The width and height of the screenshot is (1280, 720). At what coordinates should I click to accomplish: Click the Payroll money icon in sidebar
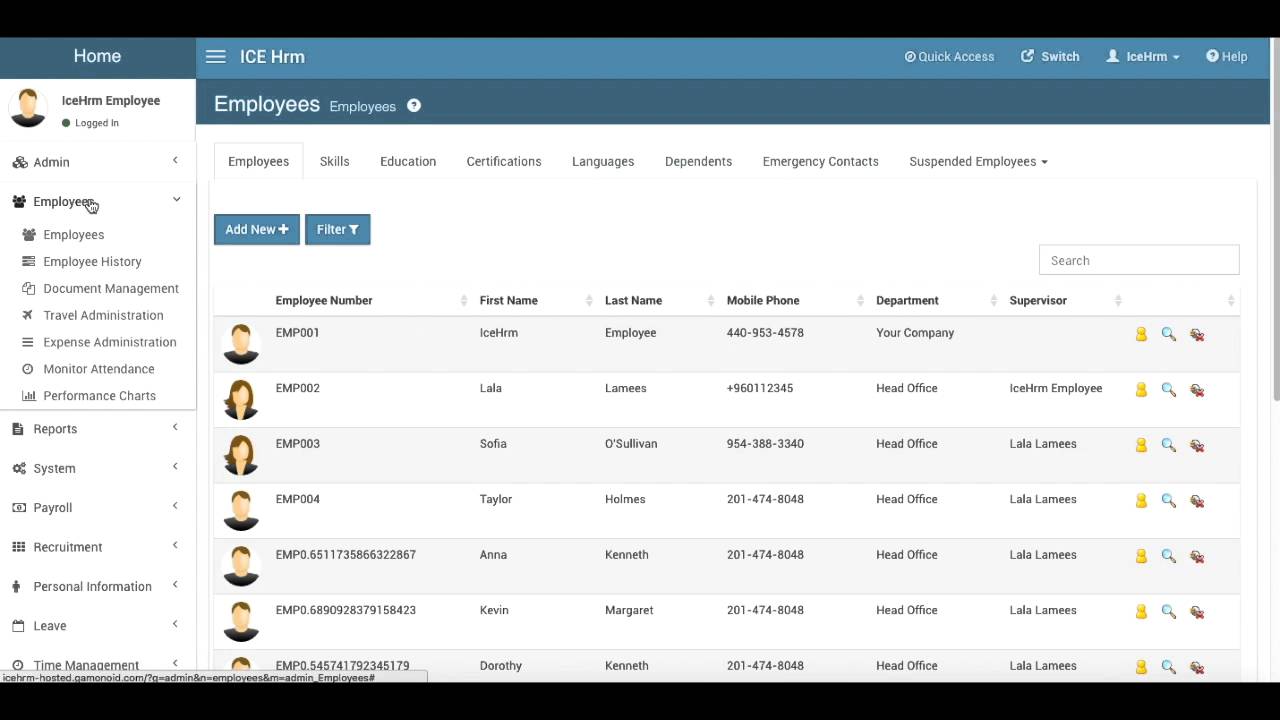[x=19, y=508]
